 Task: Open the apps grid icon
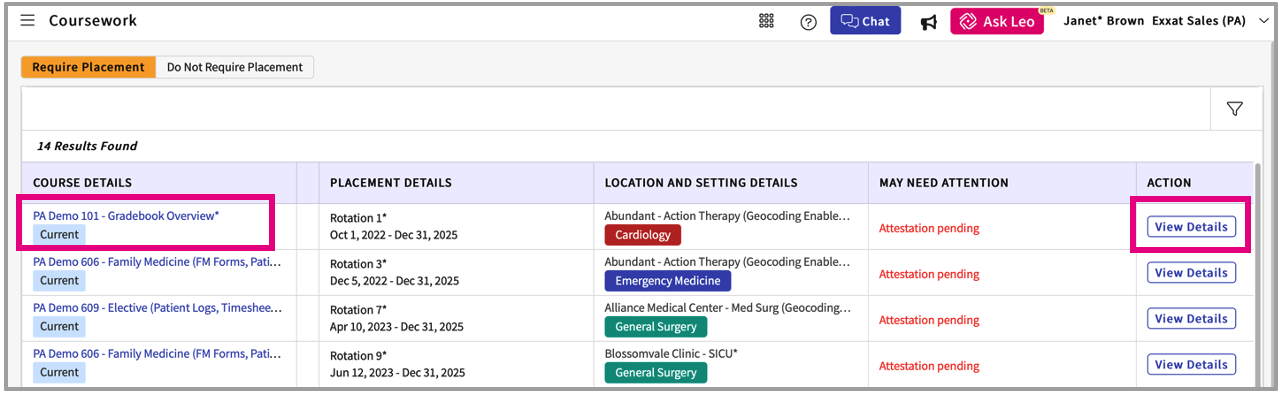[x=766, y=21]
